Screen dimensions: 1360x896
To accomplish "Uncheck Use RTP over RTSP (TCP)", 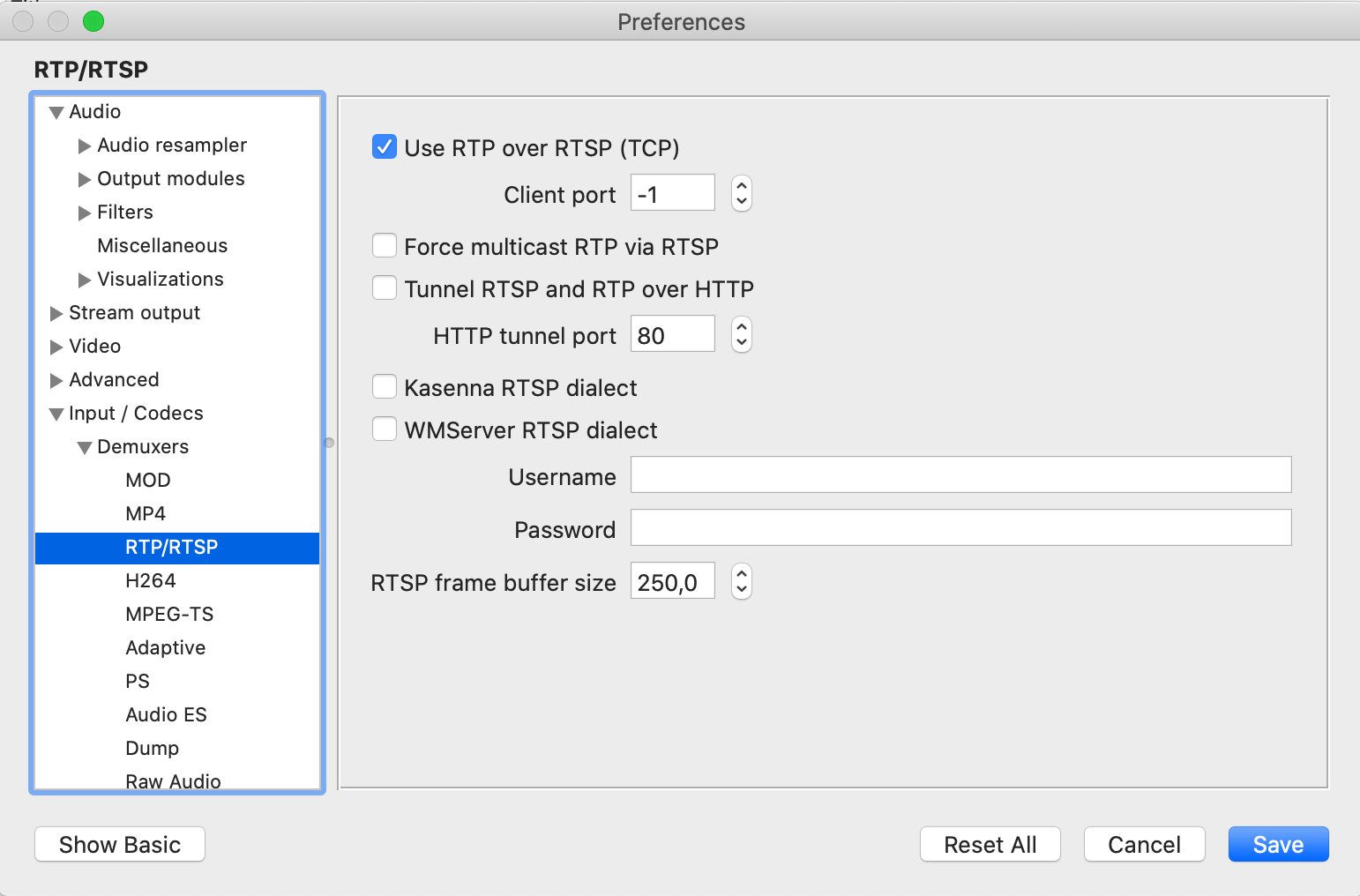I will [x=385, y=147].
